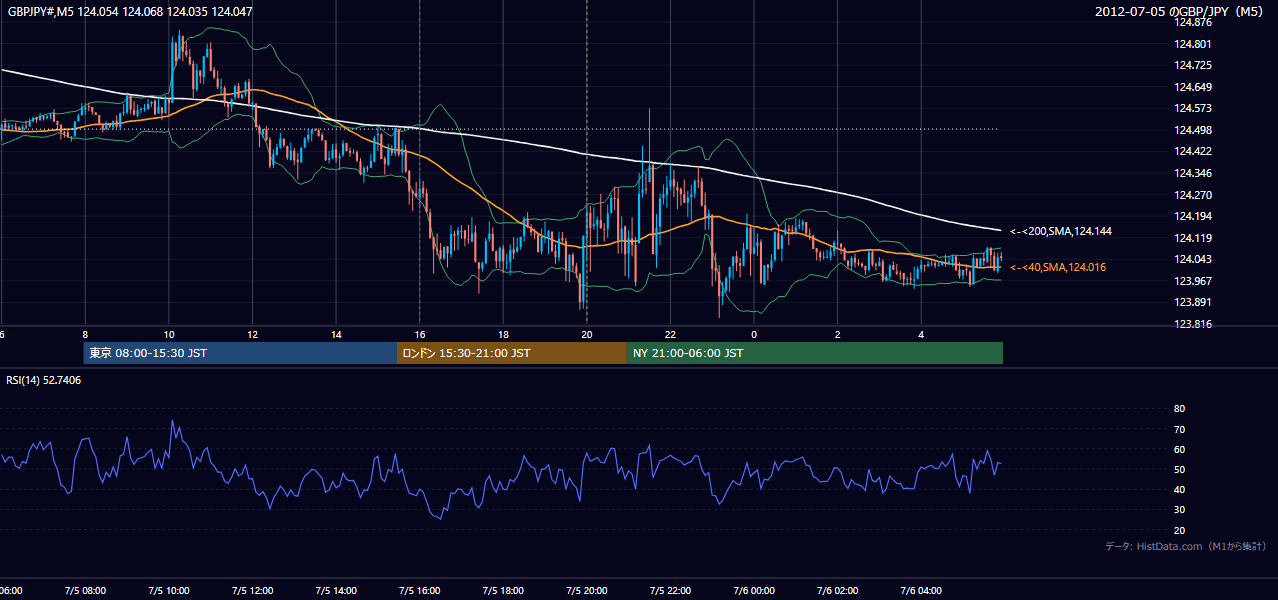Image resolution: width=1278 pixels, height=600 pixels.
Task: Click the 2012-07-05 のGBP/JPY（M5） heading
Action: (1180, 11)
